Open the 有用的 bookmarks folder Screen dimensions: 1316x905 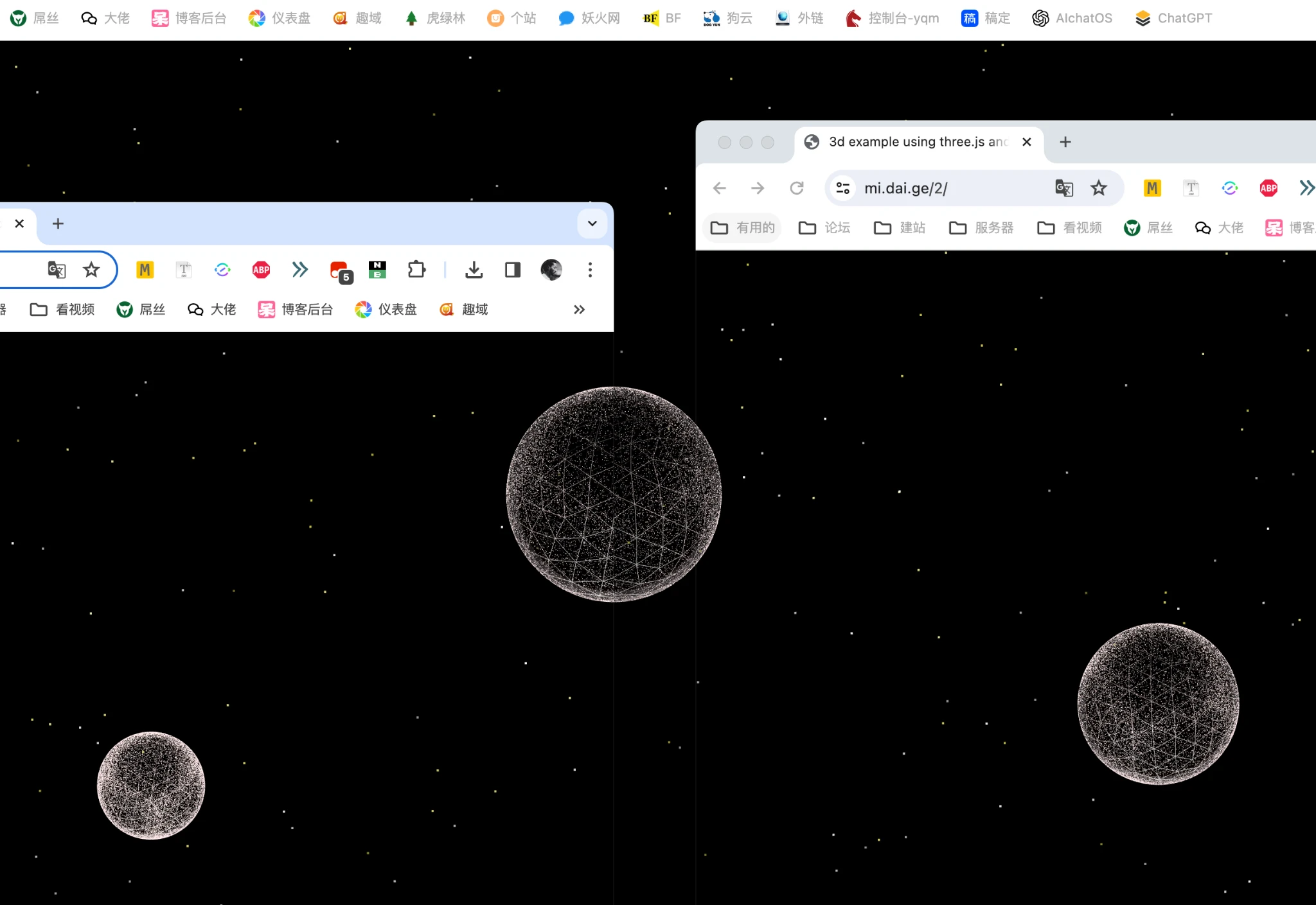click(743, 228)
